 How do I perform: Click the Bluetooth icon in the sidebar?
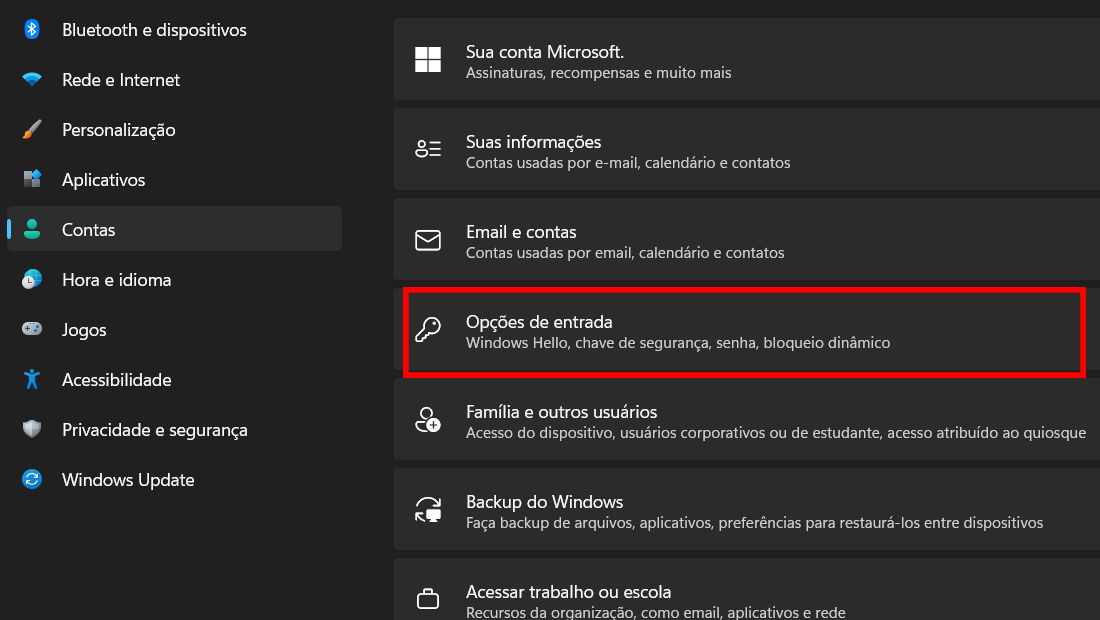click(32, 29)
